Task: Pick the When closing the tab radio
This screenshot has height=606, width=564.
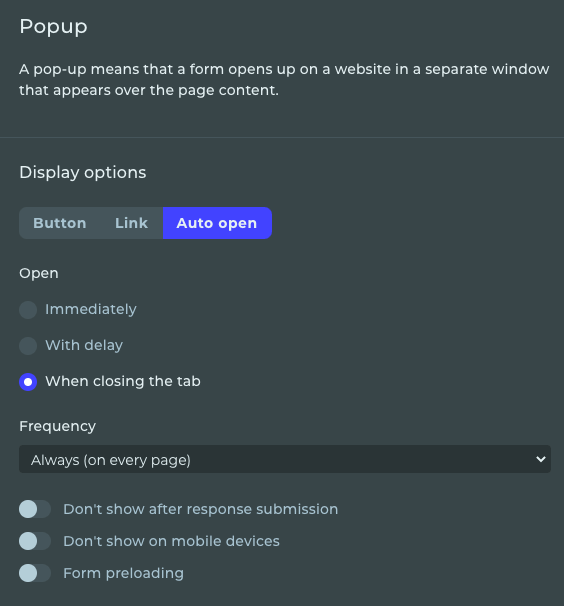Action: click(28, 382)
